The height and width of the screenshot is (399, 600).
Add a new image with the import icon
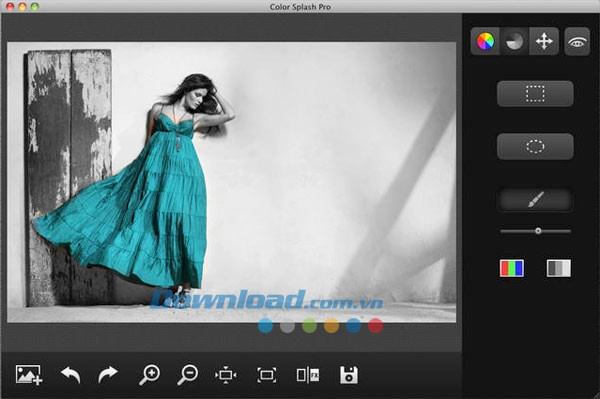[29, 375]
